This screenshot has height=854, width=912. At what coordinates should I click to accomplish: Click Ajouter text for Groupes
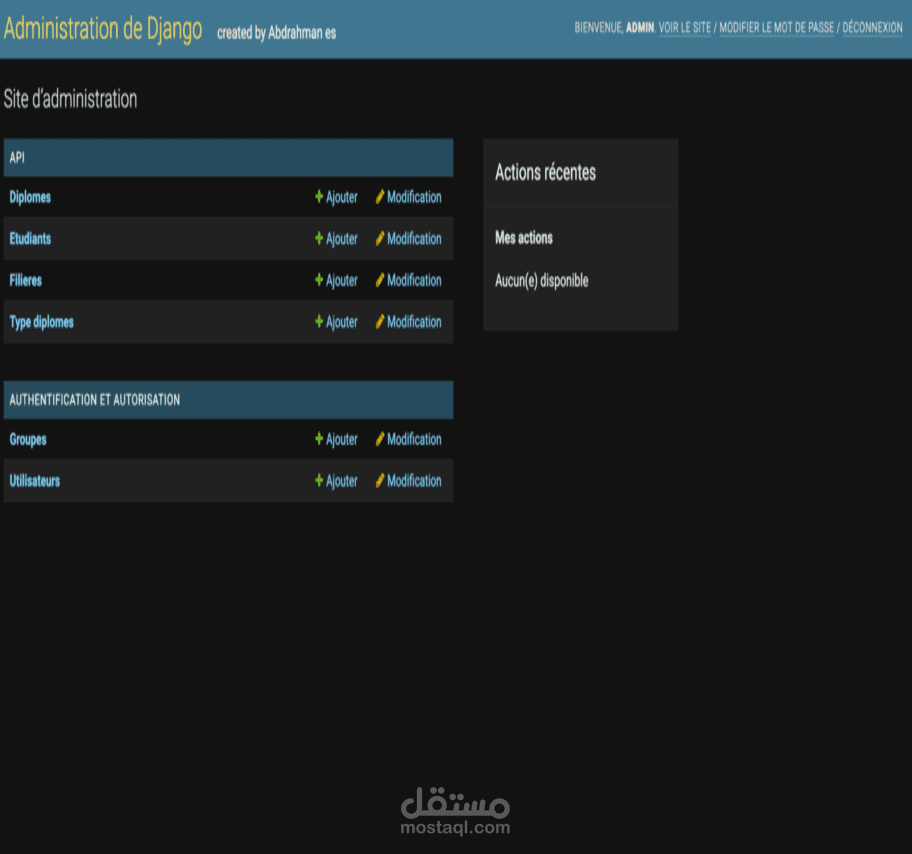(x=341, y=439)
